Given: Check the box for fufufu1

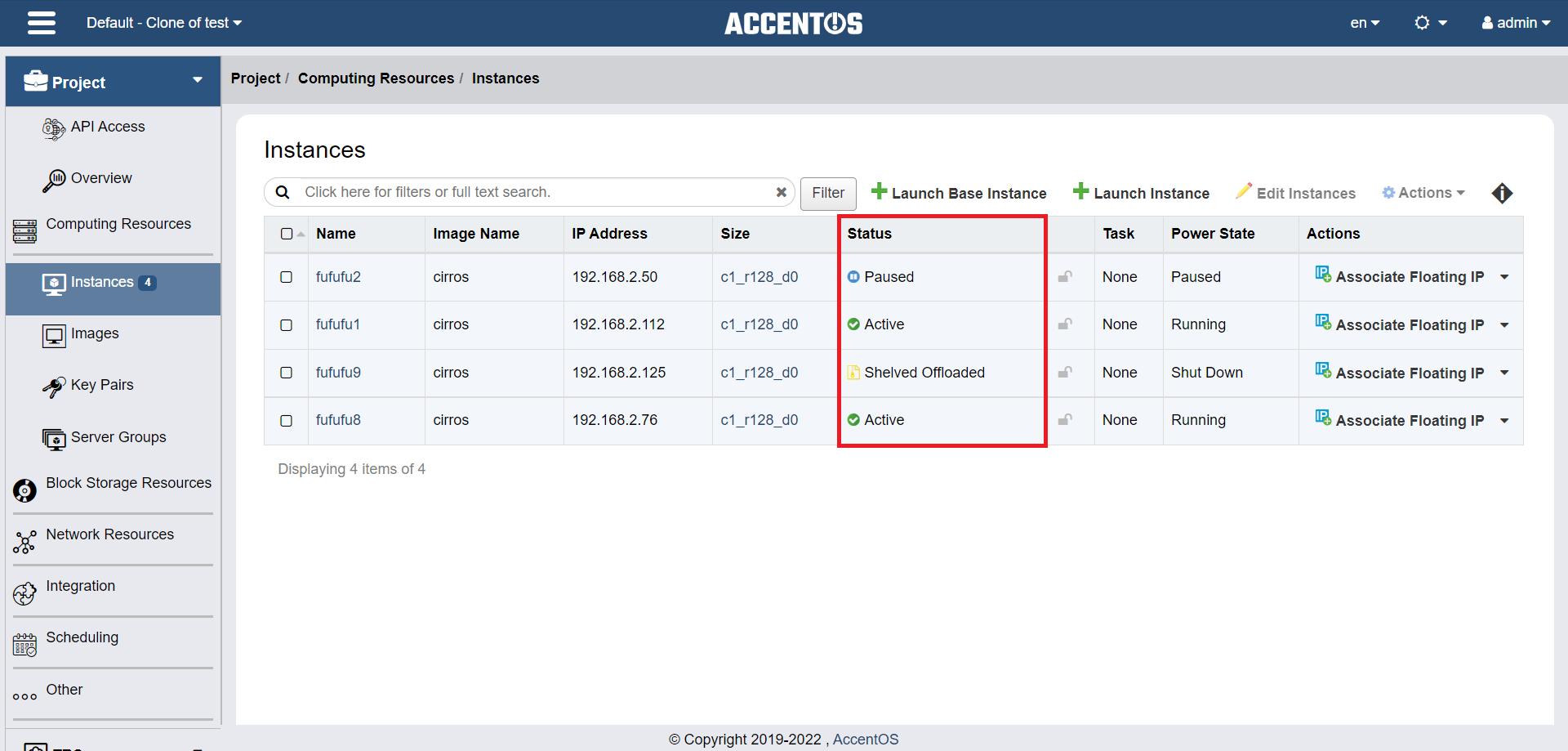Looking at the screenshot, I should point(287,325).
